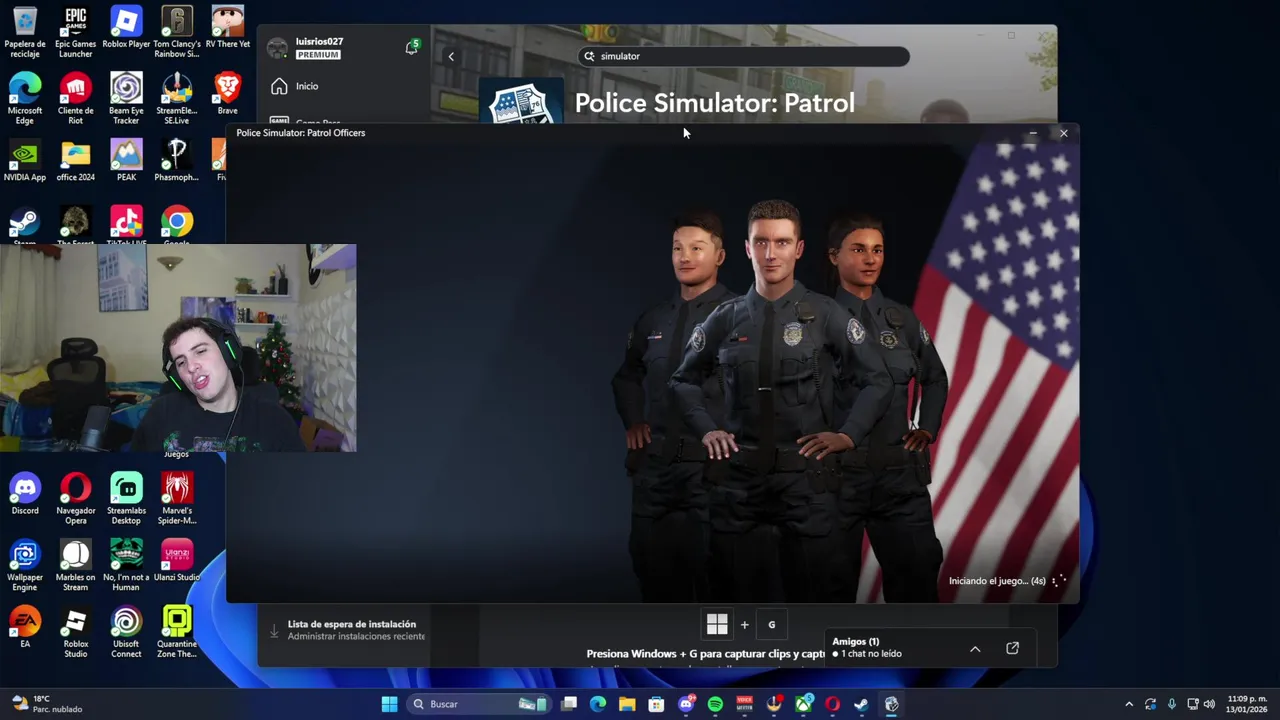Screen dimensions: 1280x720
Task: Click Xbox app notifications bell
Action: coord(411,47)
